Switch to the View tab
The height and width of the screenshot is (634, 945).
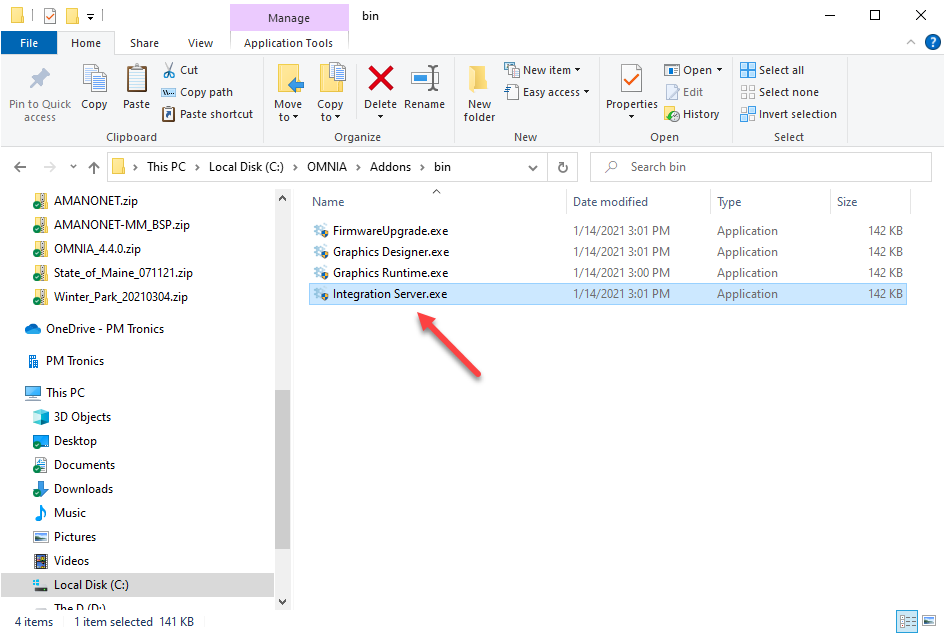(200, 43)
